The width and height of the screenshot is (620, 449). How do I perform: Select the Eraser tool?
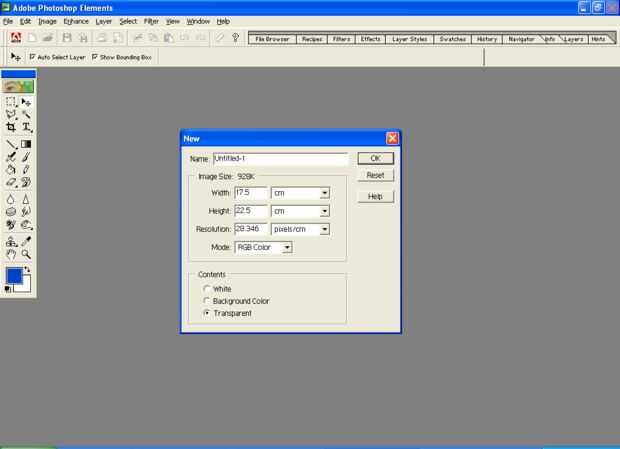(x=11, y=182)
